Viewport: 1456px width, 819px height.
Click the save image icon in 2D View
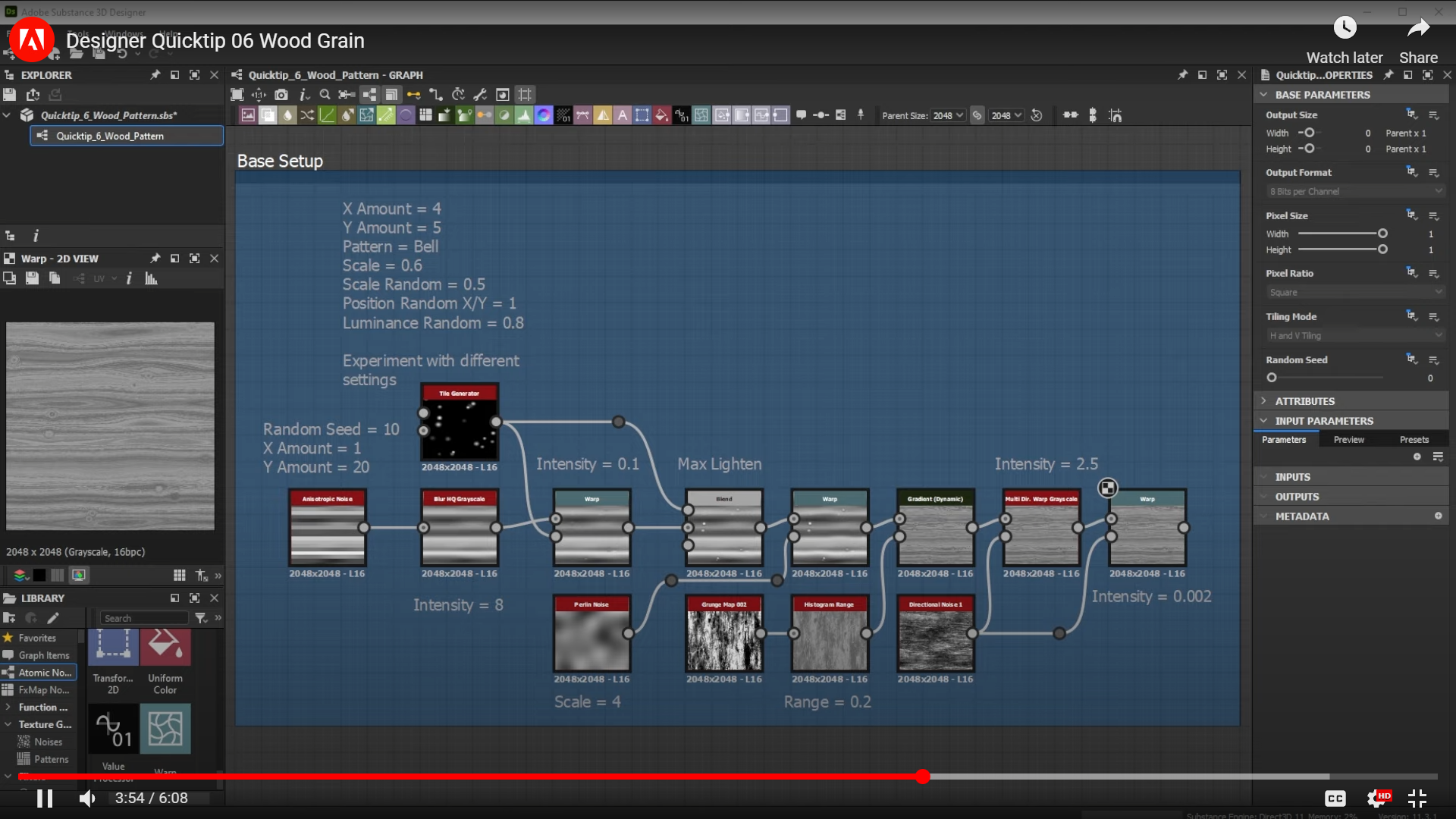click(x=32, y=278)
